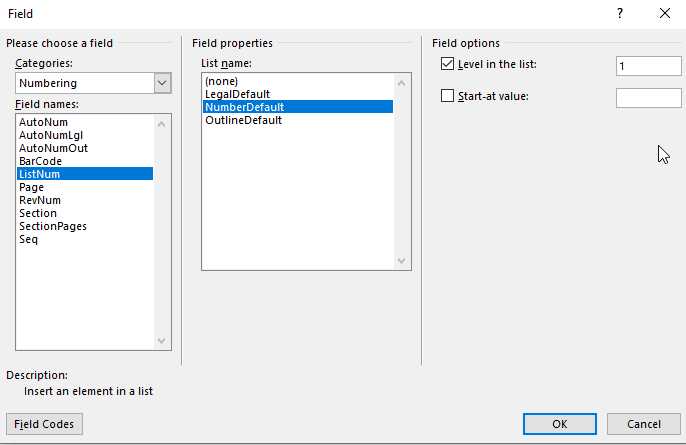Click the List name scroll down arrow
Screen dimensions: 686x445
tap(401, 261)
